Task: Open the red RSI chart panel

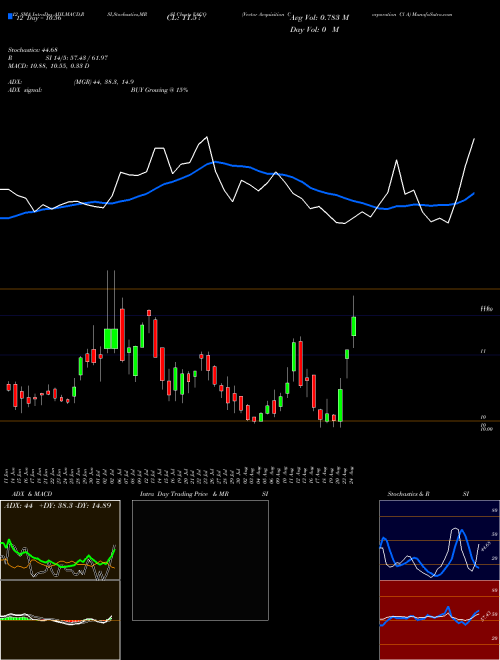Action: tap(439, 620)
